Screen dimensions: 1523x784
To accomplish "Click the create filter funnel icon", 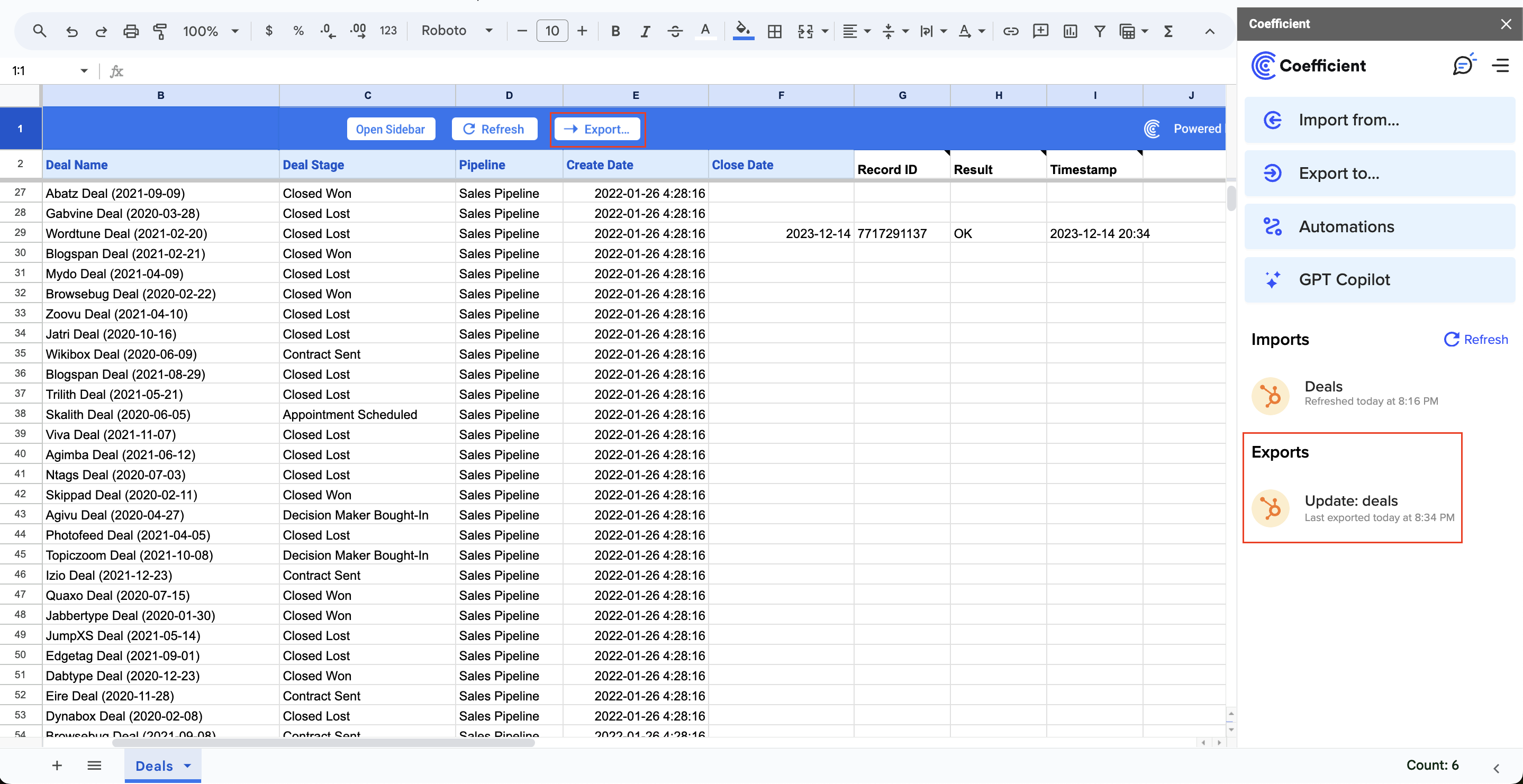I will pos(1100,31).
